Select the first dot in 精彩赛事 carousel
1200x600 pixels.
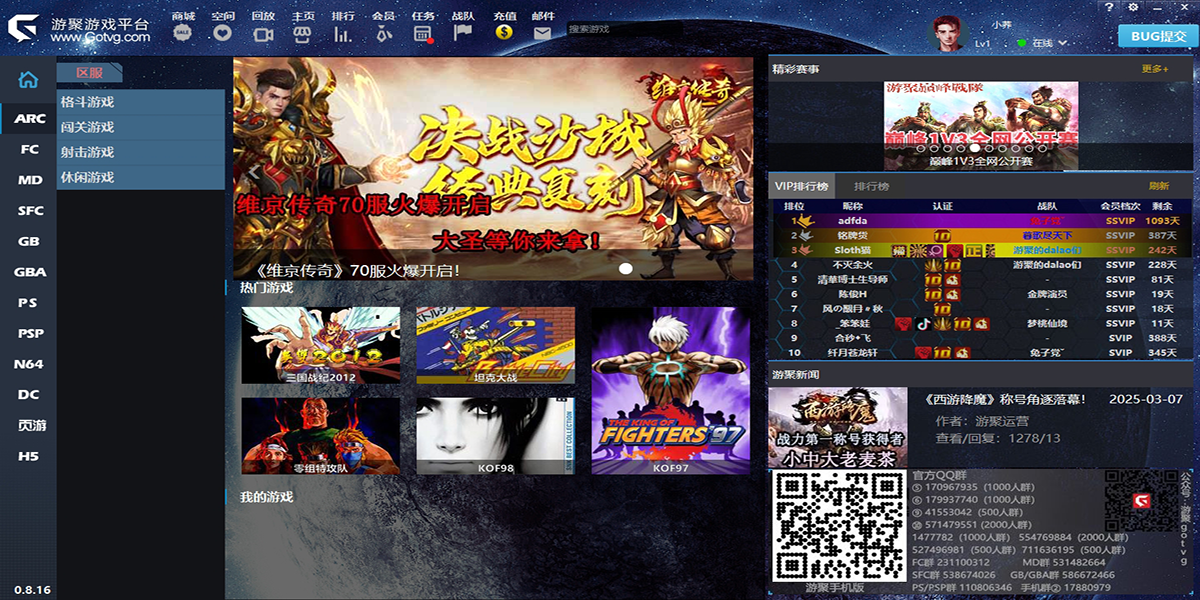[x=919, y=148]
